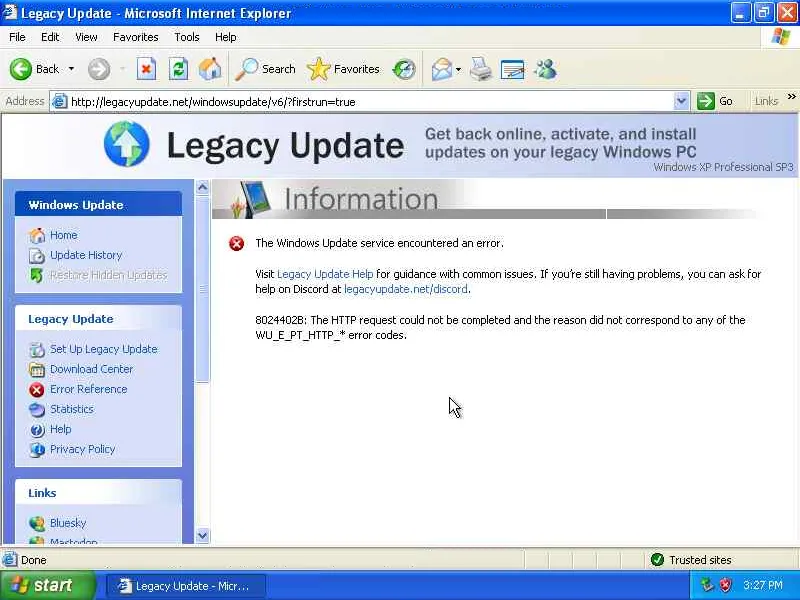Follow the legacyupdate.net/discord hyperlink
The image size is (800, 600).
click(406, 289)
